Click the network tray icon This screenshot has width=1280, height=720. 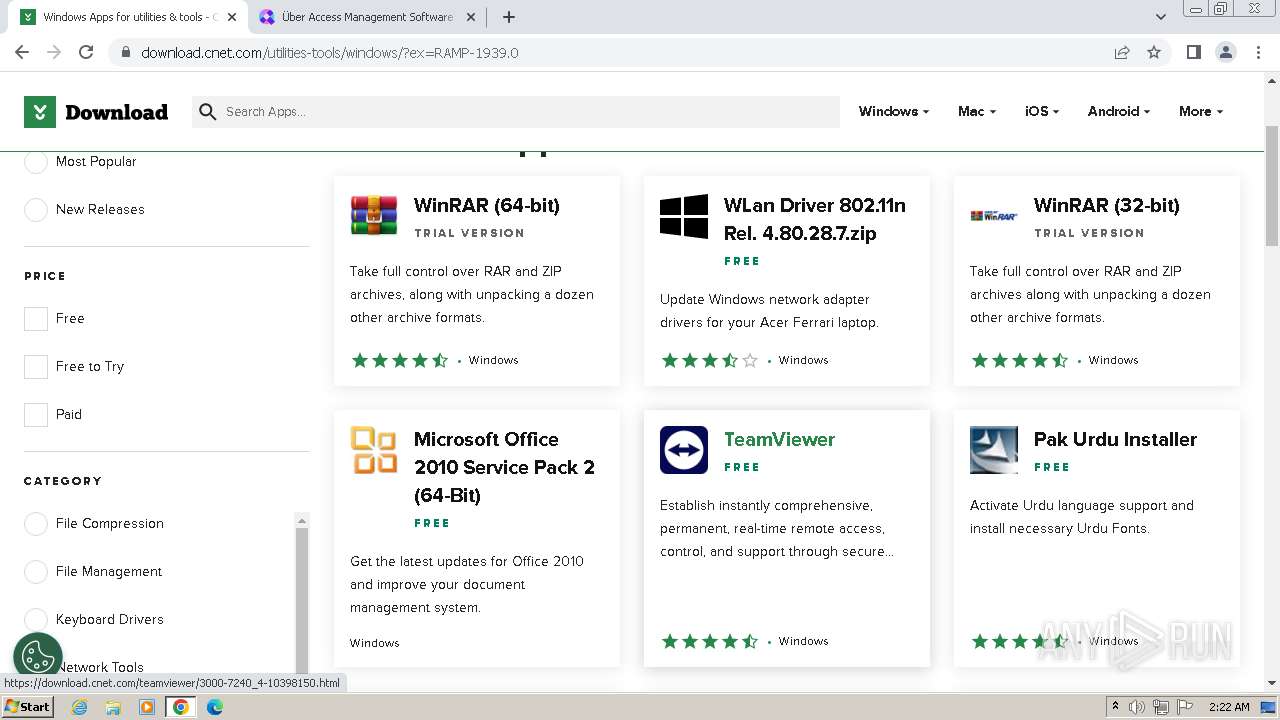(1161, 707)
